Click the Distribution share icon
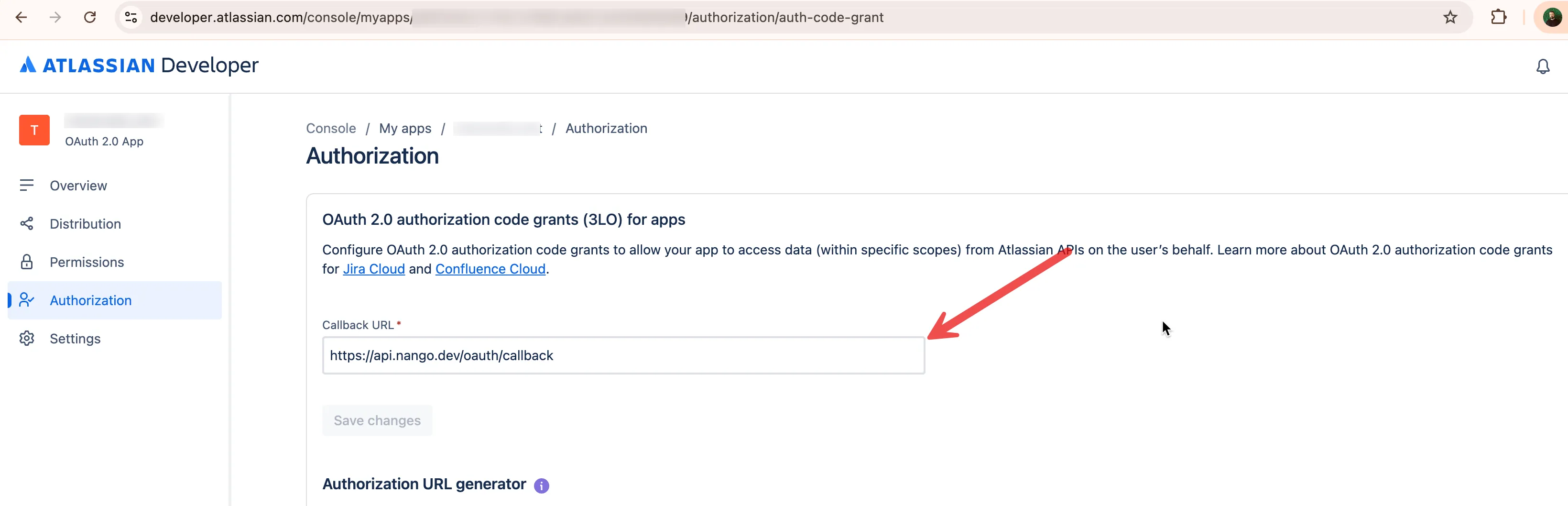 [26, 223]
